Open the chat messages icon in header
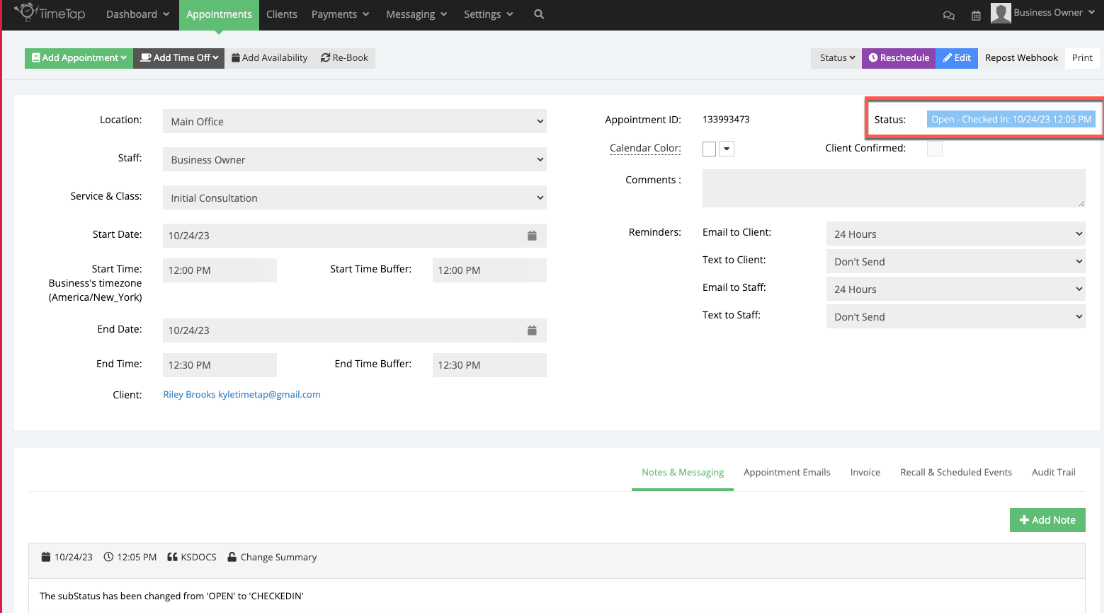Viewport: 1104px width, 613px height. 949,15
